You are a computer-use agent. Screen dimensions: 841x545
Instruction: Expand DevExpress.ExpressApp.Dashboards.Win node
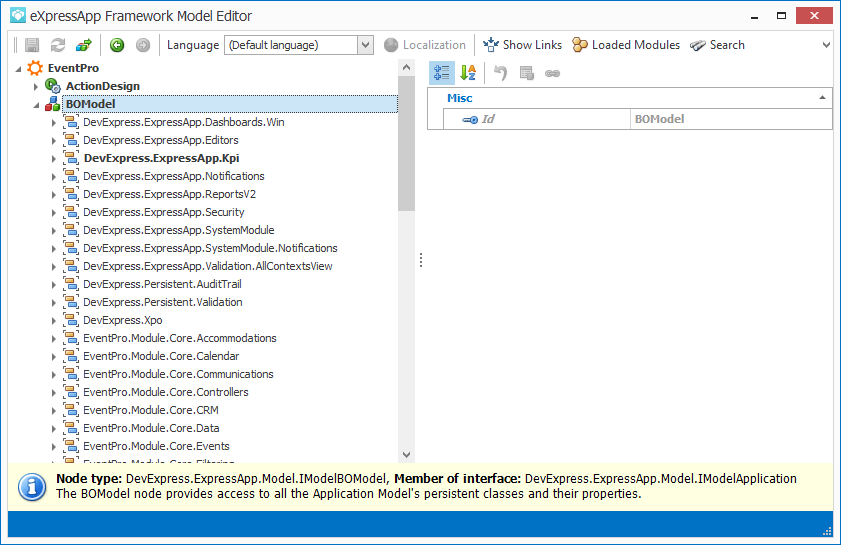point(54,123)
